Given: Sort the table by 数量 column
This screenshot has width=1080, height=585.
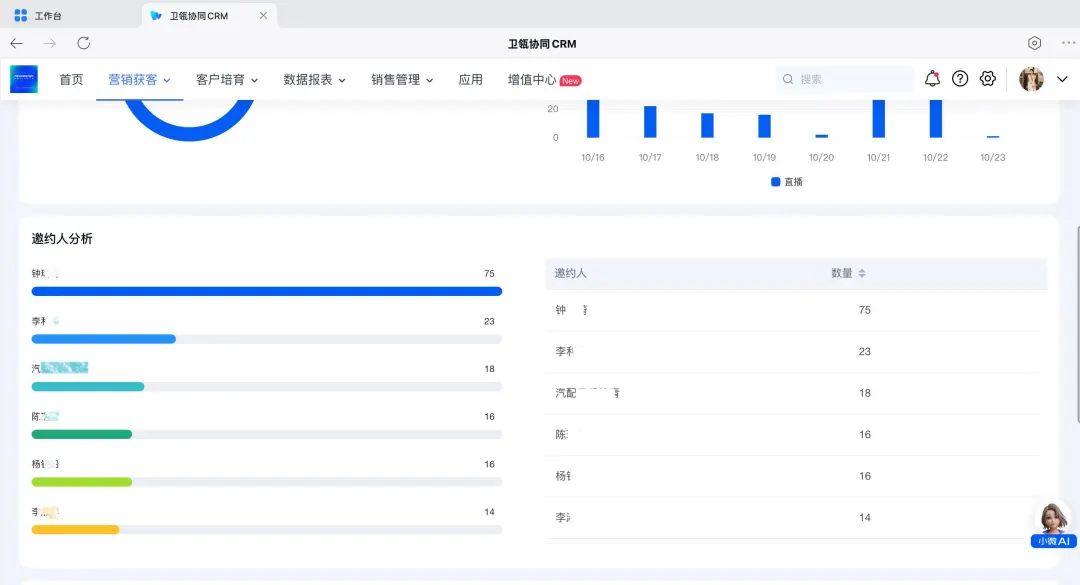Looking at the screenshot, I should (x=861, y=273).
